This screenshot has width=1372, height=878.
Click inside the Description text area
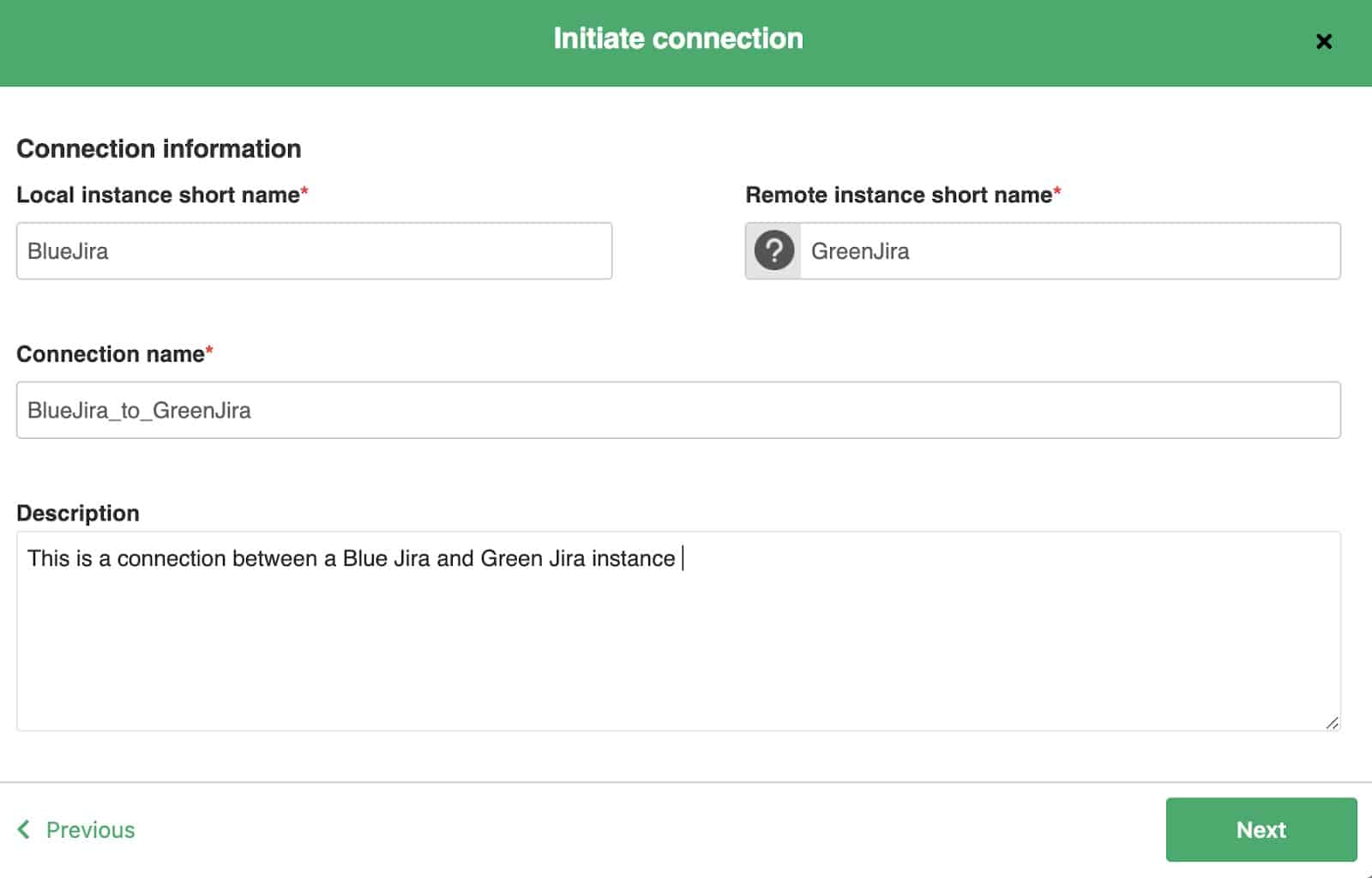[x=678, y=631]
